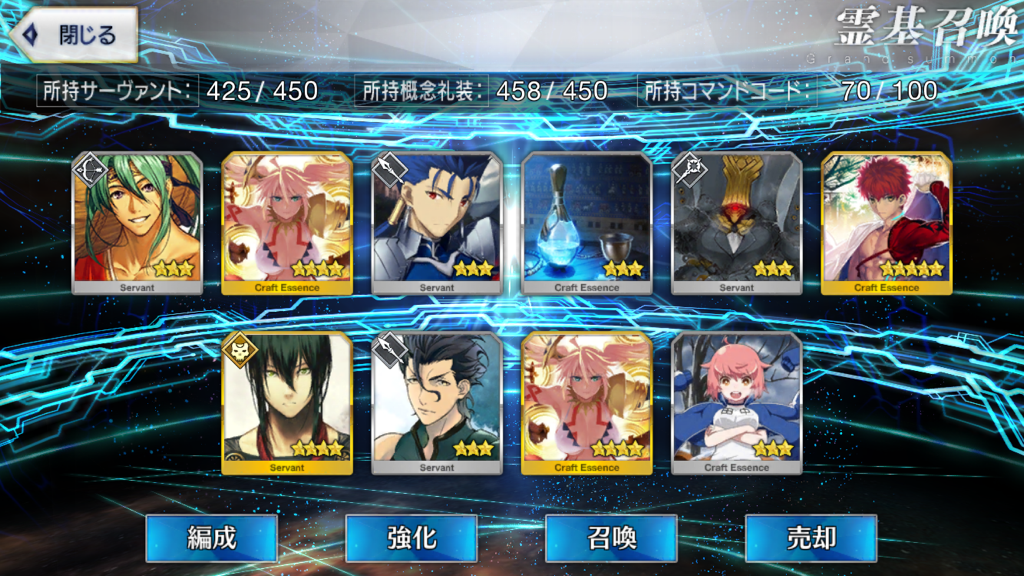Viewport: 1024px width, 576px height.
Task: Select the pink-haired girl in blue cape card
Action: point(737,404)
